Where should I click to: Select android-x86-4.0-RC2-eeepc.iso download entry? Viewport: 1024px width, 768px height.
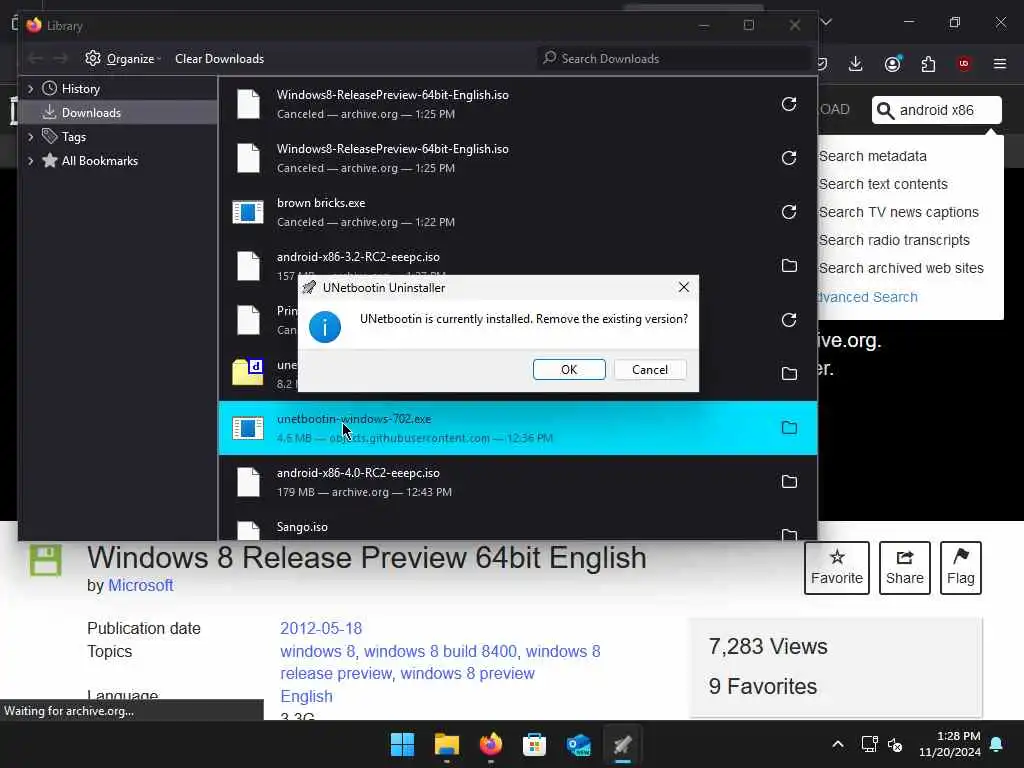(517, 482)
